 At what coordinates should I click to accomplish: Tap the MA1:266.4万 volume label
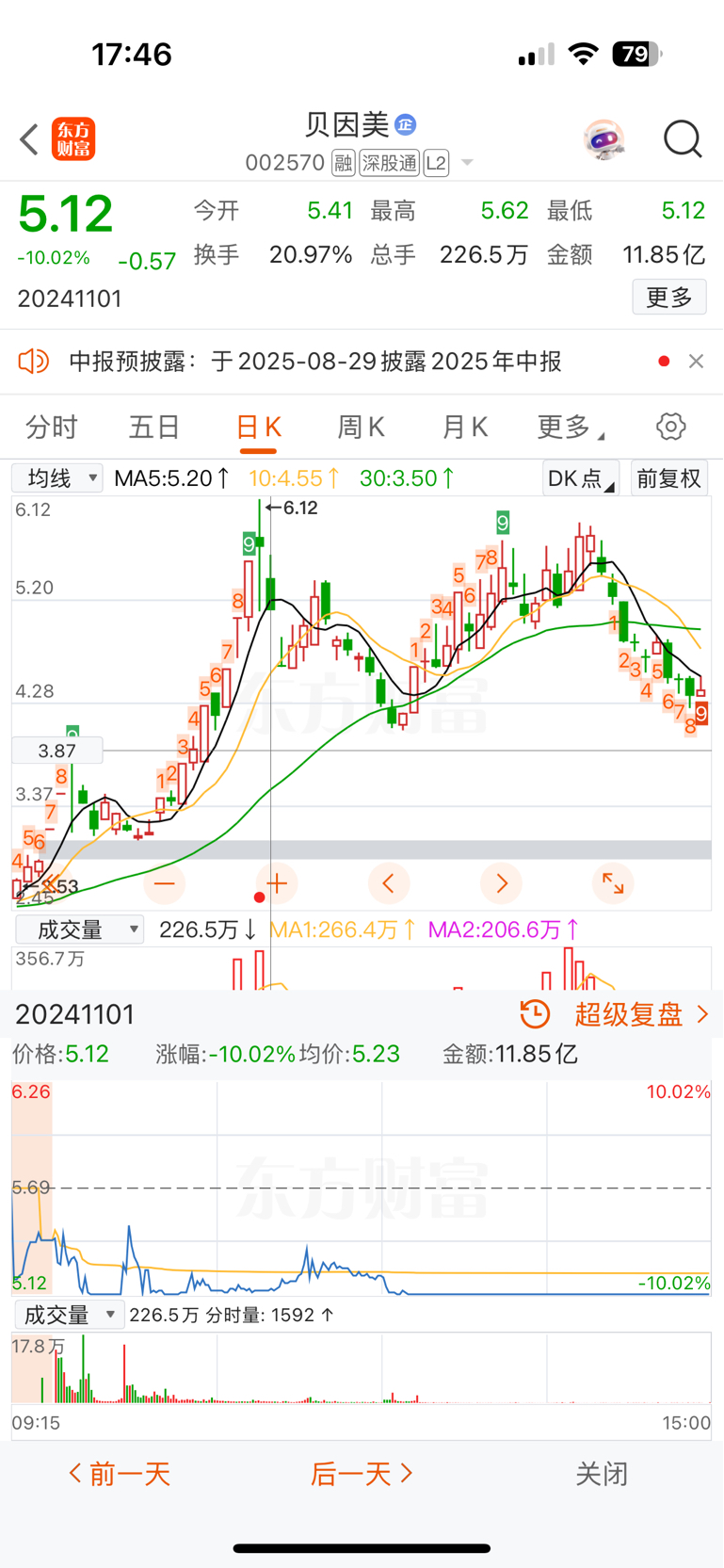pyautogui.click(x=343, y=930)
